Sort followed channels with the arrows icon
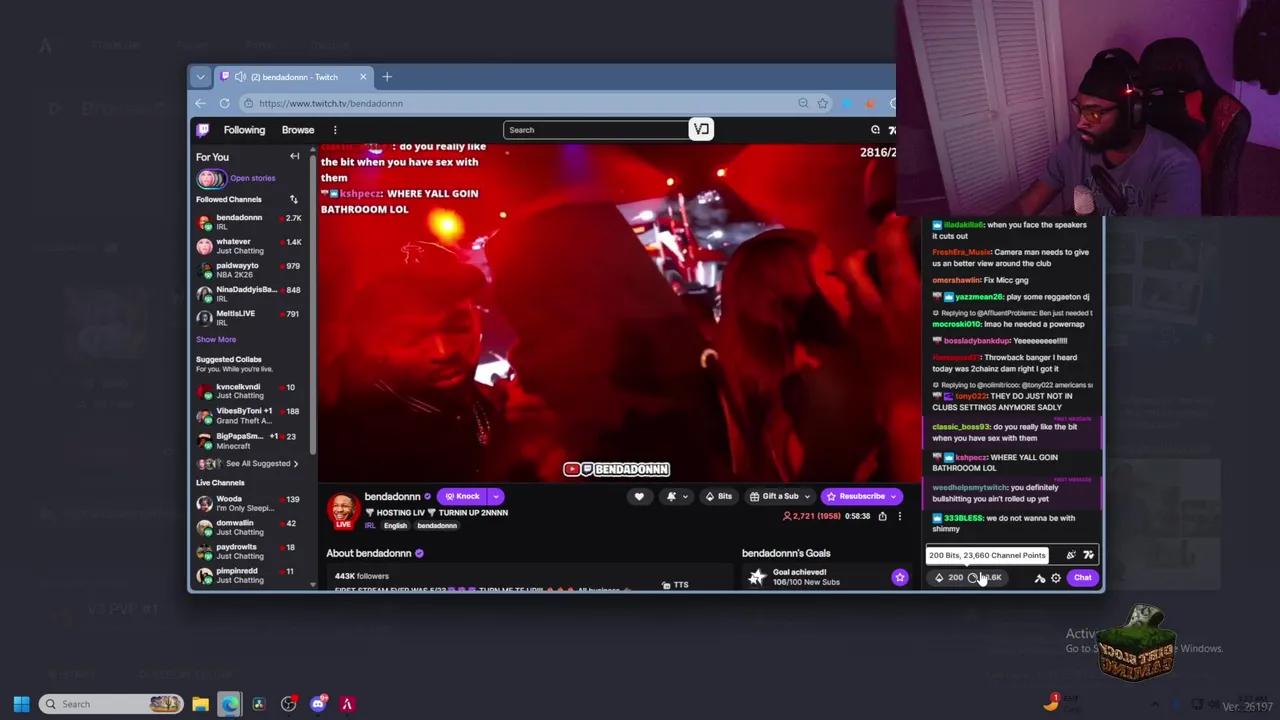 293,199
